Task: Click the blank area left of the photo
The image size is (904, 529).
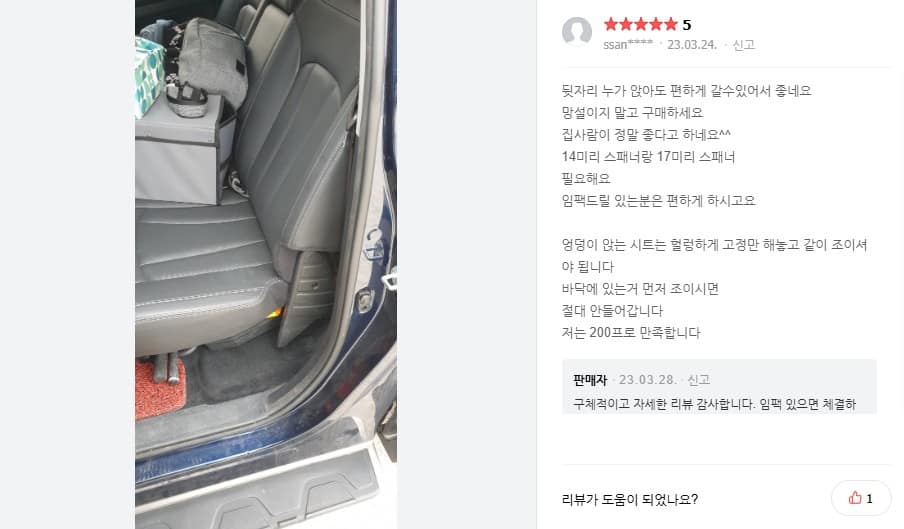Action: pyautogui.click(x=67, y=264)
